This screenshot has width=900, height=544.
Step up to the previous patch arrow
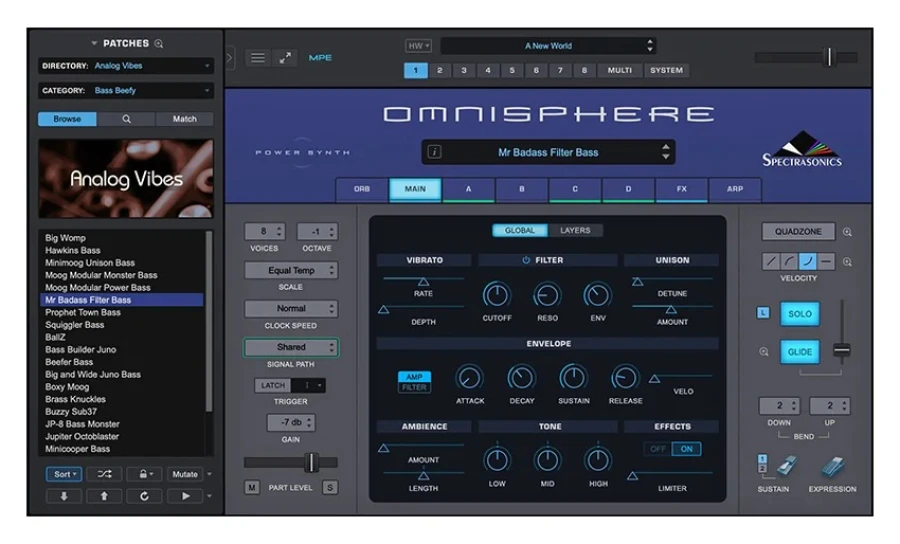[104, 496]
